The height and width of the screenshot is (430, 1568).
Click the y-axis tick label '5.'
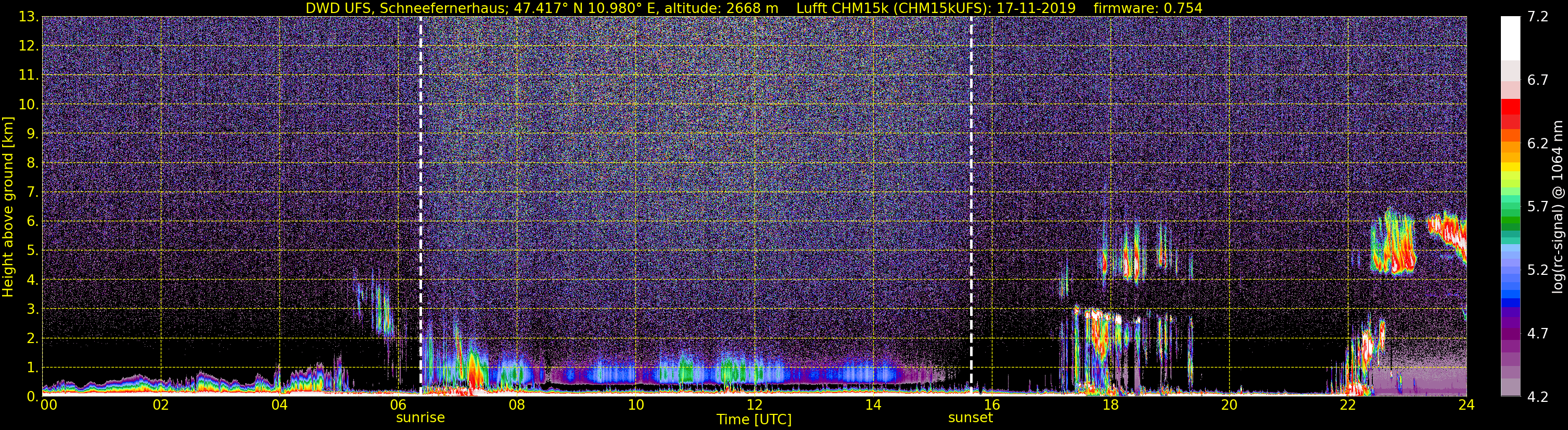point(33,250)
